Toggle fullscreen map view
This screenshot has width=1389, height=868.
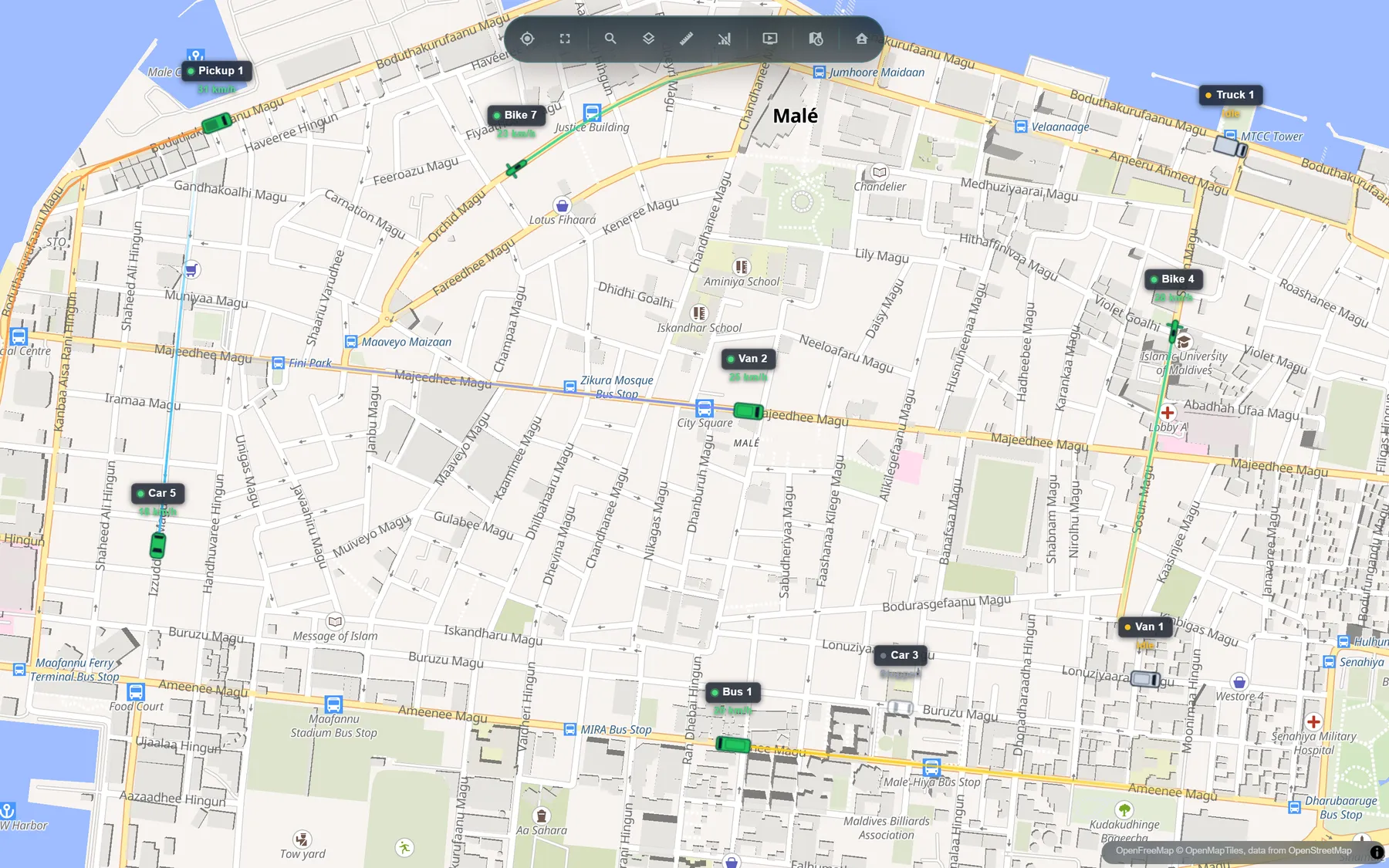(565, 39)
